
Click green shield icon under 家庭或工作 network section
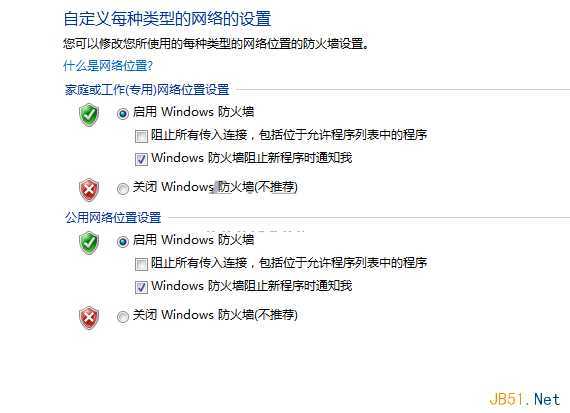[89, 115]
